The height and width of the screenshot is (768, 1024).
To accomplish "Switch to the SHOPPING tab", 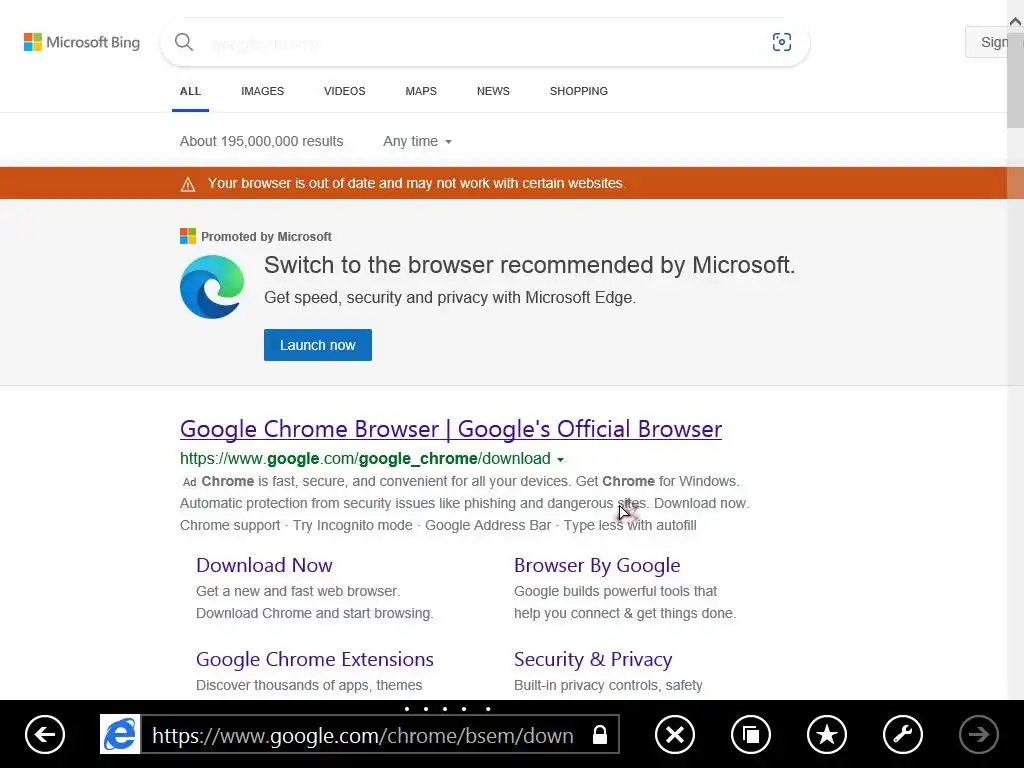I will point(579,91).
